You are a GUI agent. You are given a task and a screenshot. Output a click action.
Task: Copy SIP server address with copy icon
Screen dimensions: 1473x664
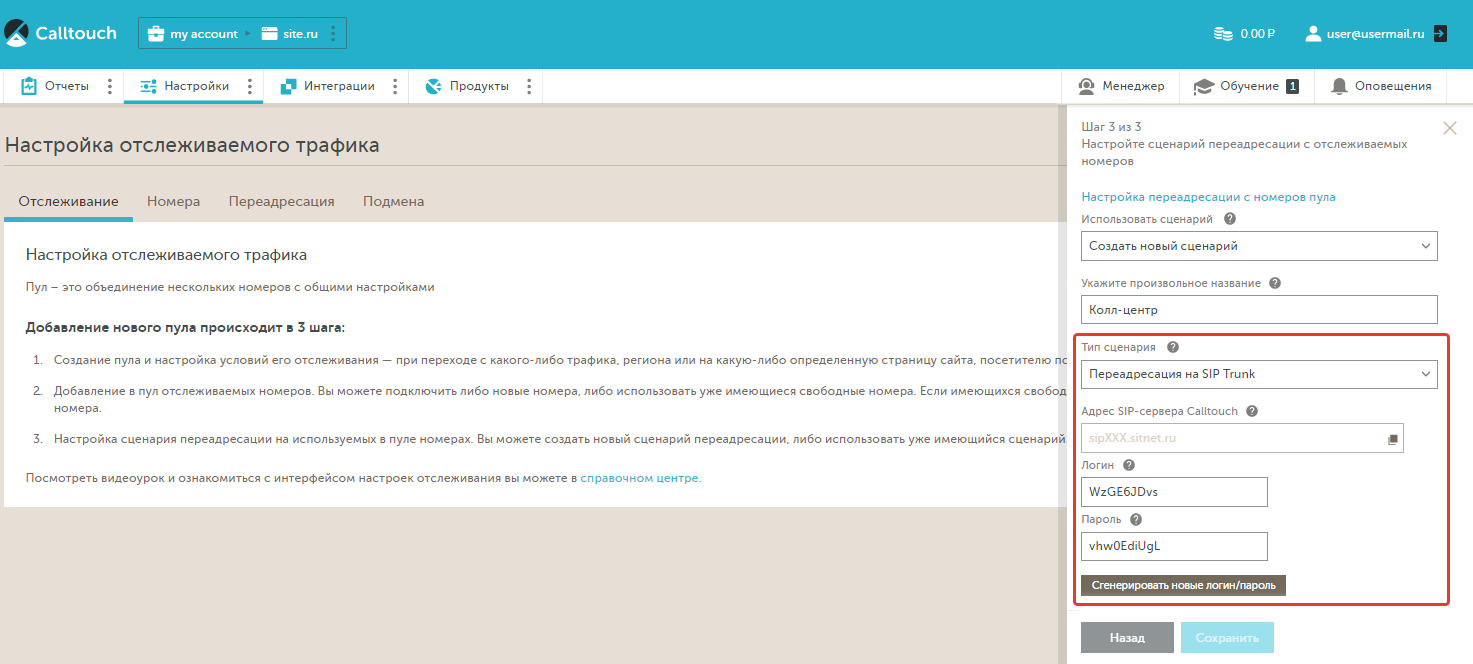tap(1392, 439)
